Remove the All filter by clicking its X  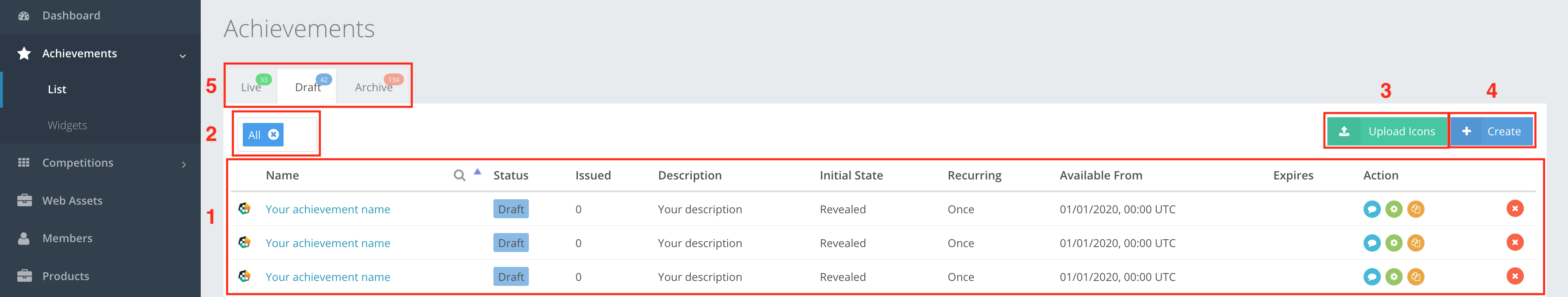click(274, 134)
